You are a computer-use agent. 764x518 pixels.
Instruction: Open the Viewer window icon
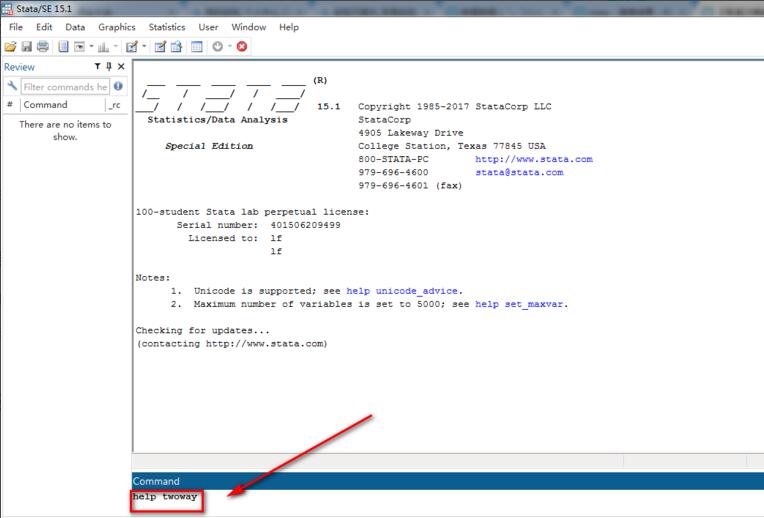point(79,47)
